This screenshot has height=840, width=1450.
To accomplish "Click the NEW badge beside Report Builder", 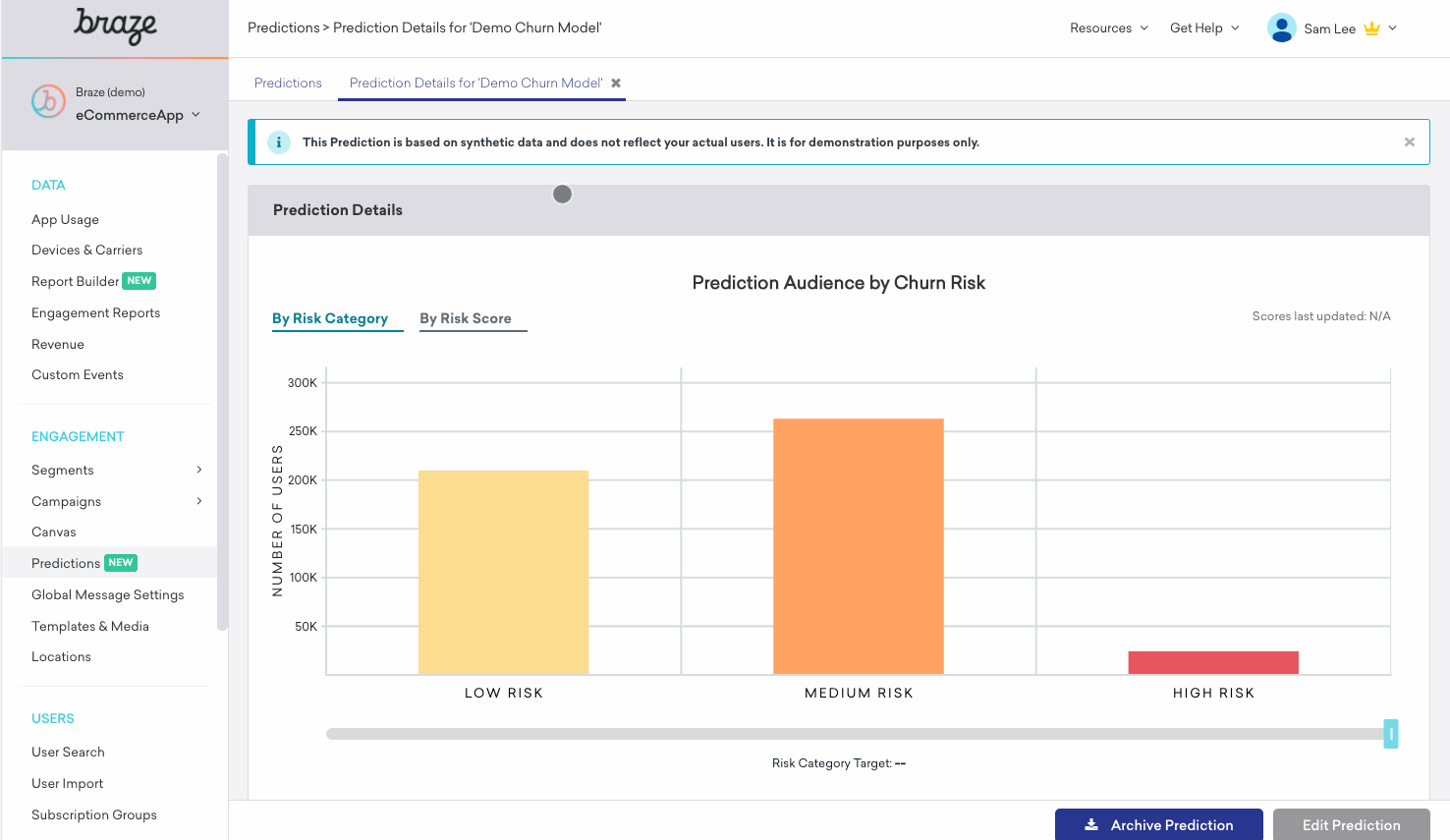I will point(139,281).
